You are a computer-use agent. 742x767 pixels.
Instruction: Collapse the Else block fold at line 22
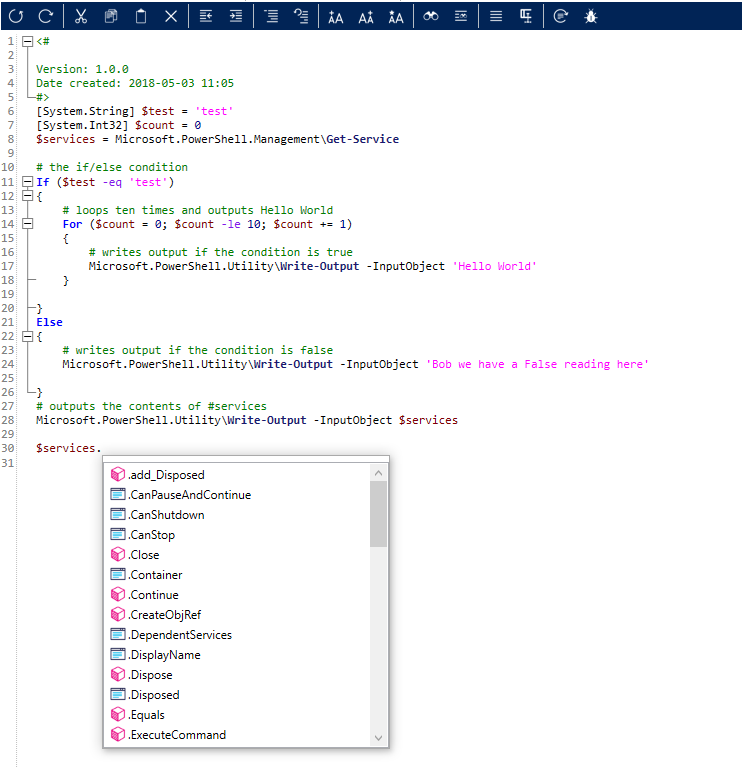[27, 337]
